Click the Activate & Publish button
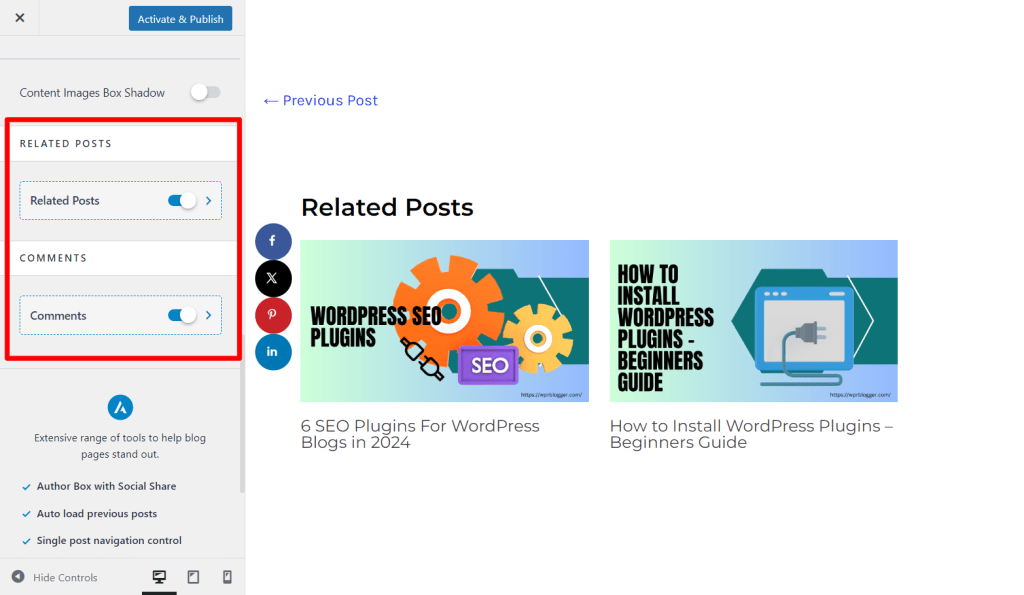Image resolution: width=1024 pixels, height=595 pixels. 180,19
